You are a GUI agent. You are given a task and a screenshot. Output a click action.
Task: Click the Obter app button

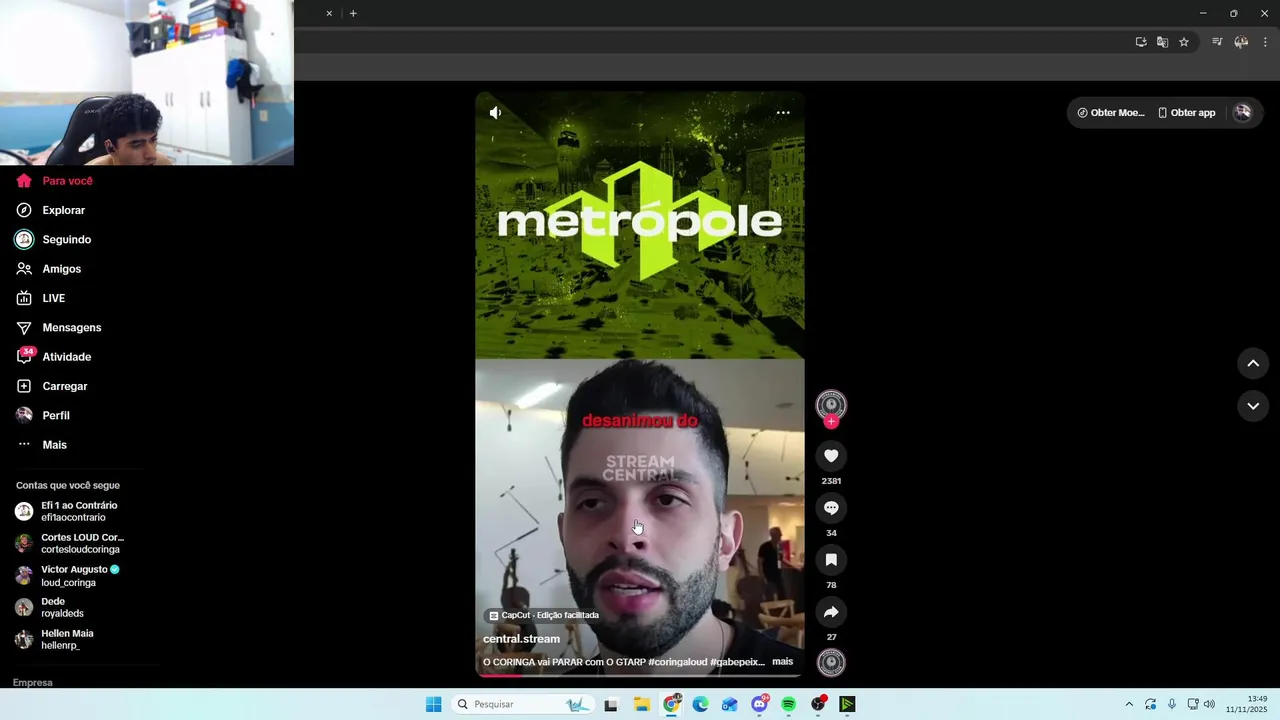[1187, 113]
